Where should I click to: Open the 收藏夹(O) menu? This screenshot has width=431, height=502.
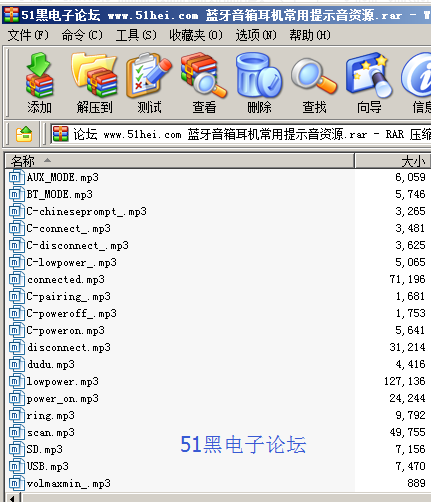[196, 35]
